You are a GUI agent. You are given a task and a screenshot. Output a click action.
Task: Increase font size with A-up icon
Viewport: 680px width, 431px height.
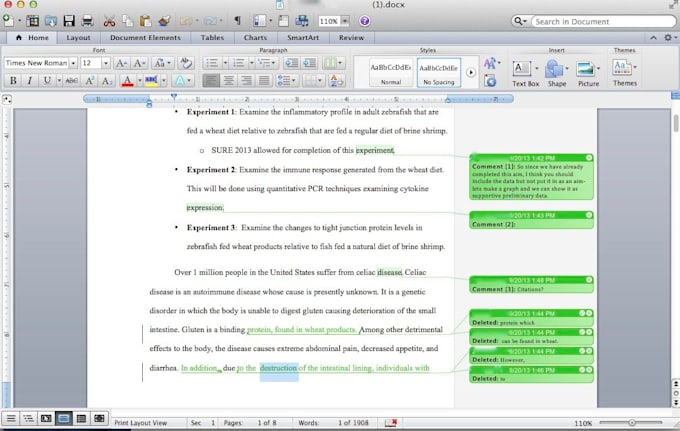[x=121, y=63]
